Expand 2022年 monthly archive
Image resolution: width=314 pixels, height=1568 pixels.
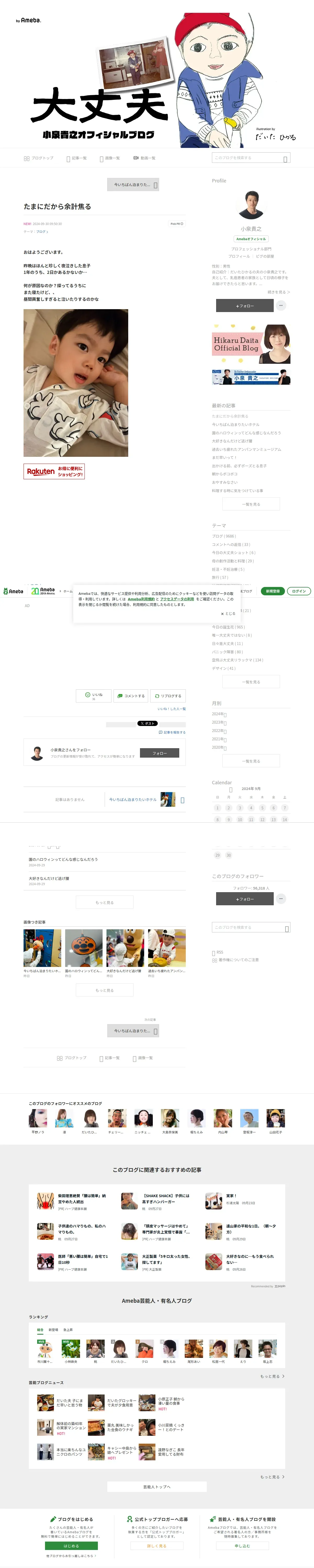pyautogui.click(x=220, y=730)
